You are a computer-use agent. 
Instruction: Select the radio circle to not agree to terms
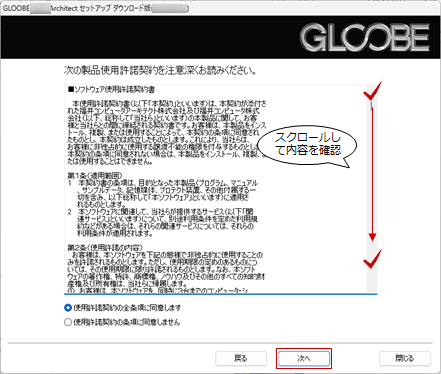pyautogui.click(x=68, y=322)
